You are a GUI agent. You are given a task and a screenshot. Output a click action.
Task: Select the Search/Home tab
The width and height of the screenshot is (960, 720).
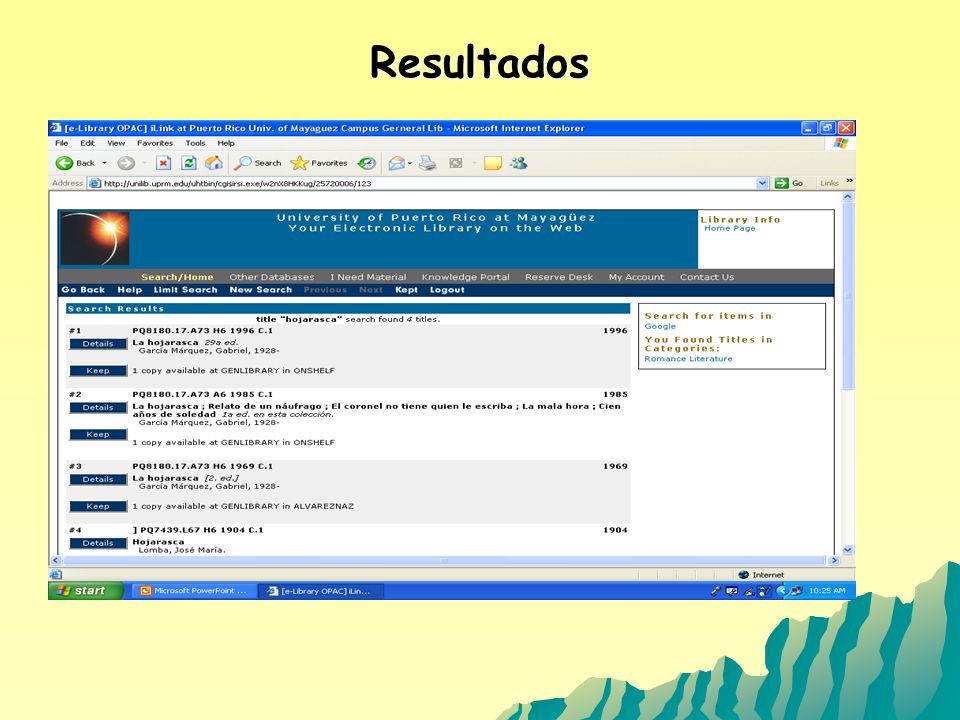(177, 277)
